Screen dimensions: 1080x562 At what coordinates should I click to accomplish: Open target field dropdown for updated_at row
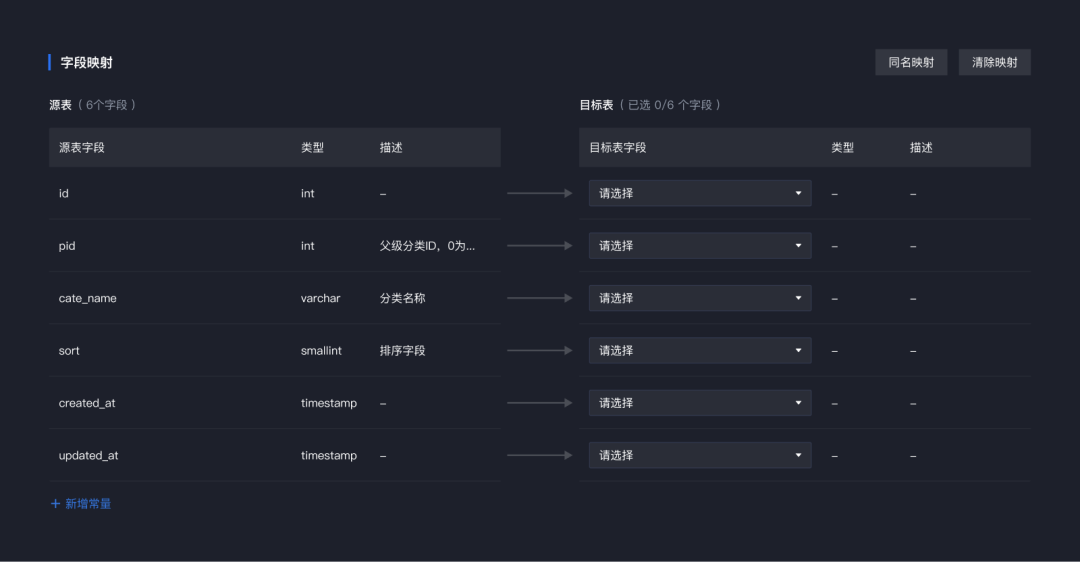point(700,455)
